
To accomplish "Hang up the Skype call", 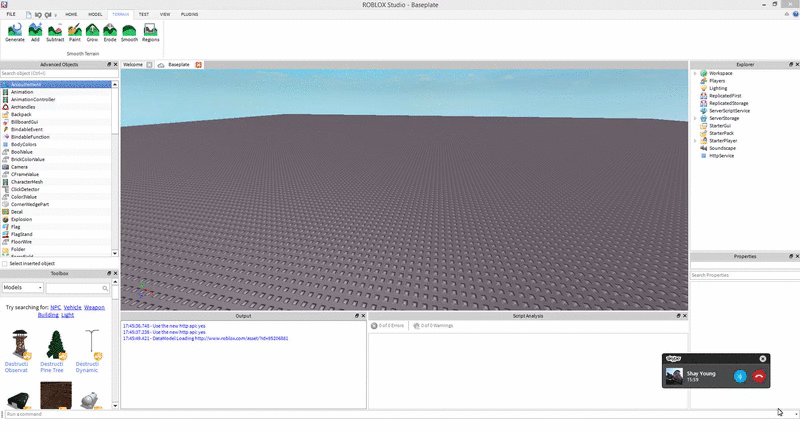I will point(759,376).
